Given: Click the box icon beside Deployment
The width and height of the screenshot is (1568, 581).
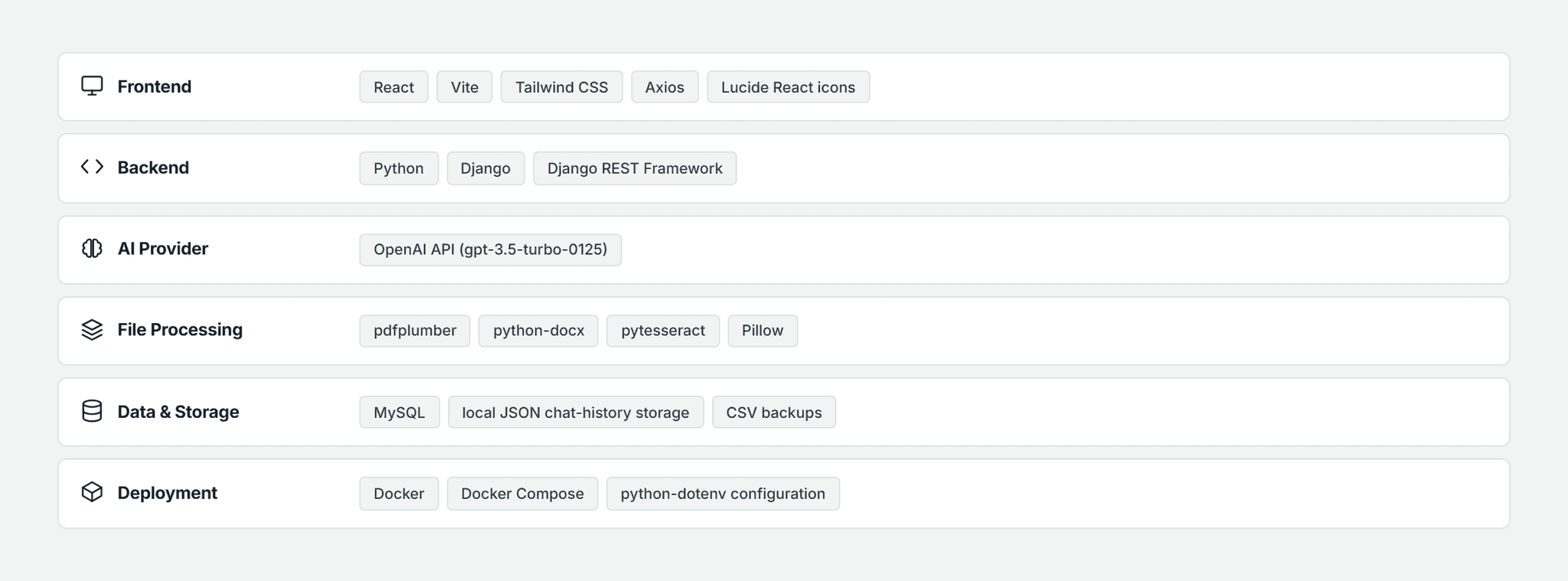Looking at the screenshot, I should click(x=92, y=492).
